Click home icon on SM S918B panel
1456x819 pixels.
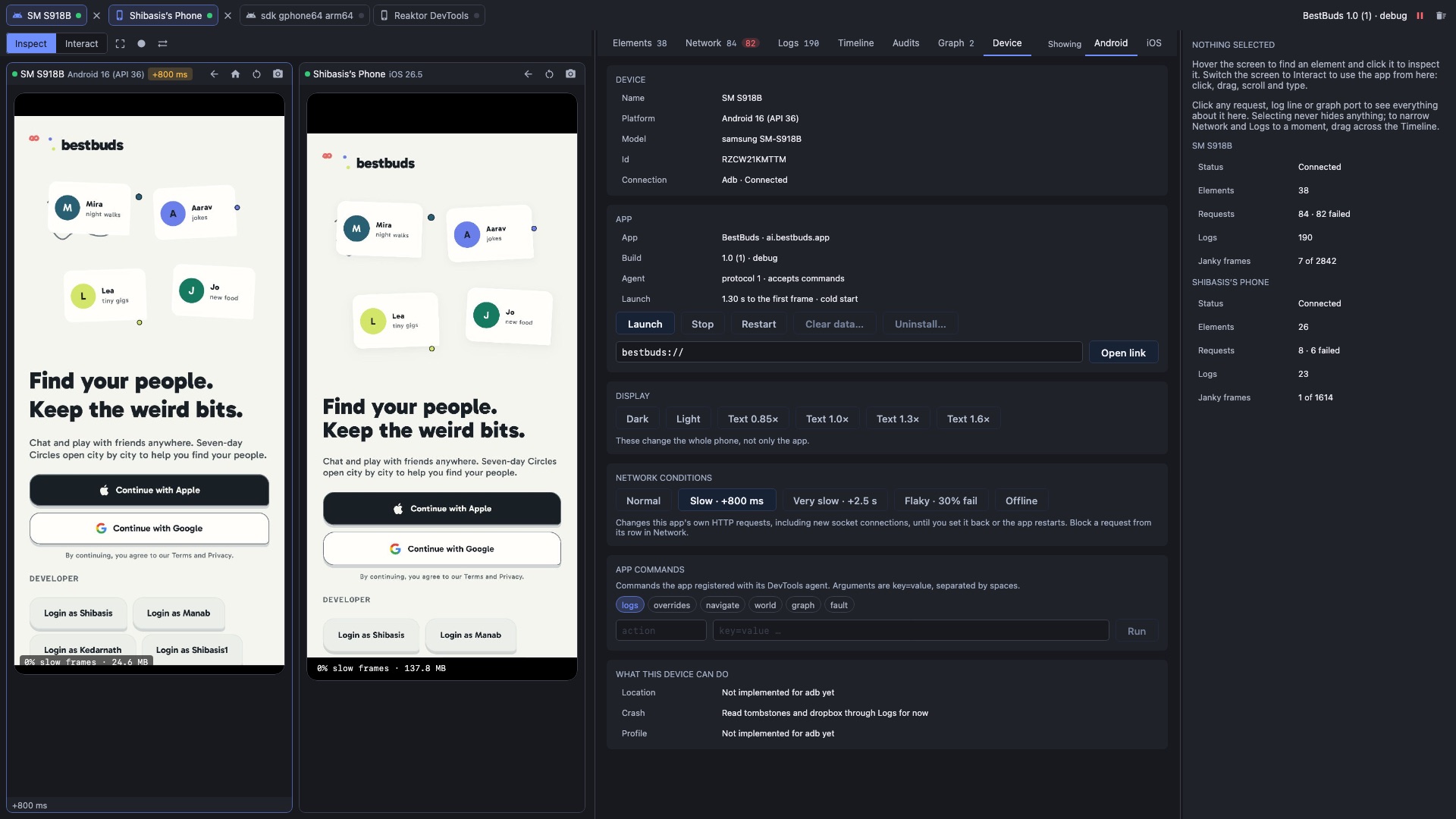click(235, 74)
